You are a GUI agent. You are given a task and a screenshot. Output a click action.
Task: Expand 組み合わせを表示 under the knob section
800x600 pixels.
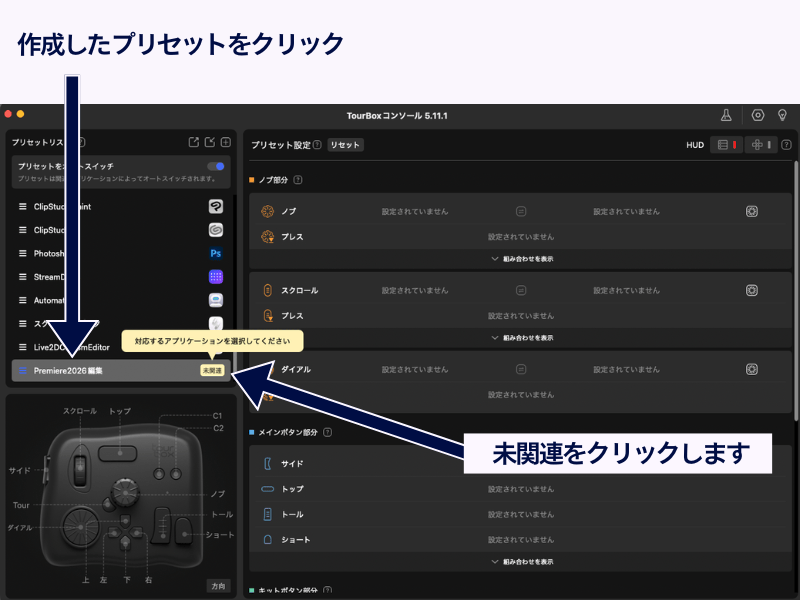521,258
